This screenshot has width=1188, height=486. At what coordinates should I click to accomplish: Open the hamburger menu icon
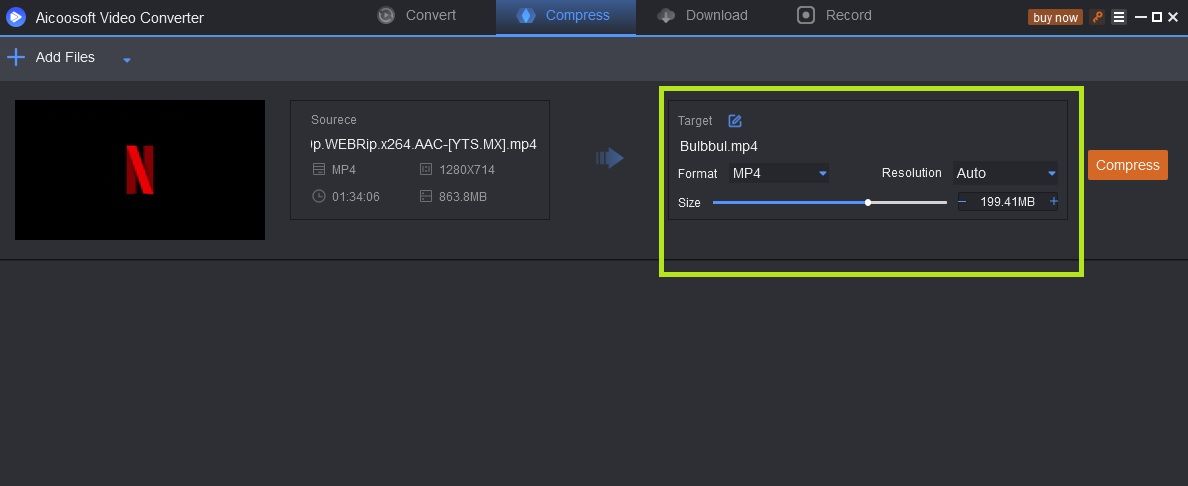[1119, 17]
